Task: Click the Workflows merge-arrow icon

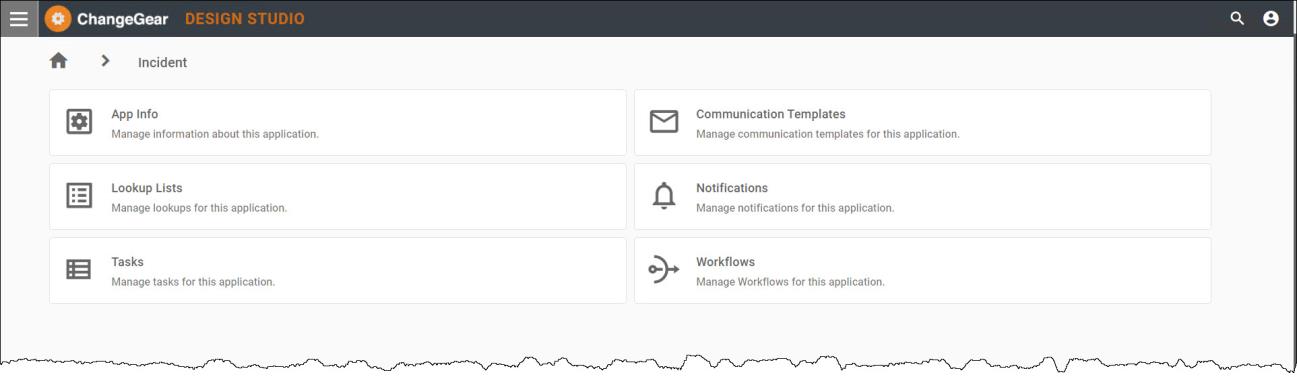Action: tap(664, 270)
